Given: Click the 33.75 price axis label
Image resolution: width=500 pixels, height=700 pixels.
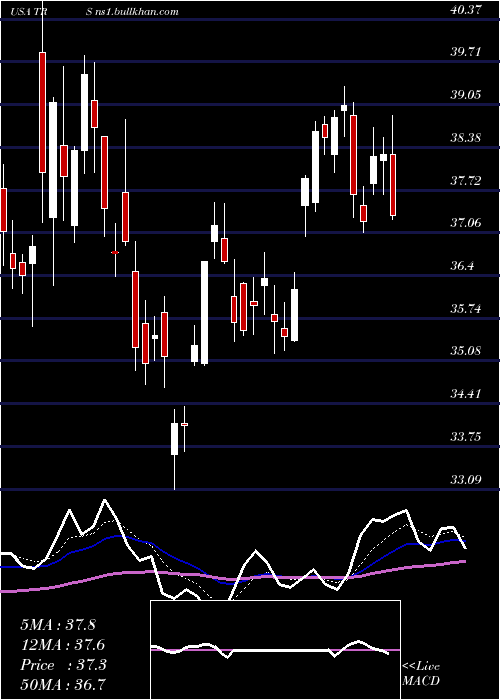Looking at the screenshot, I should (x=465, y=437).
